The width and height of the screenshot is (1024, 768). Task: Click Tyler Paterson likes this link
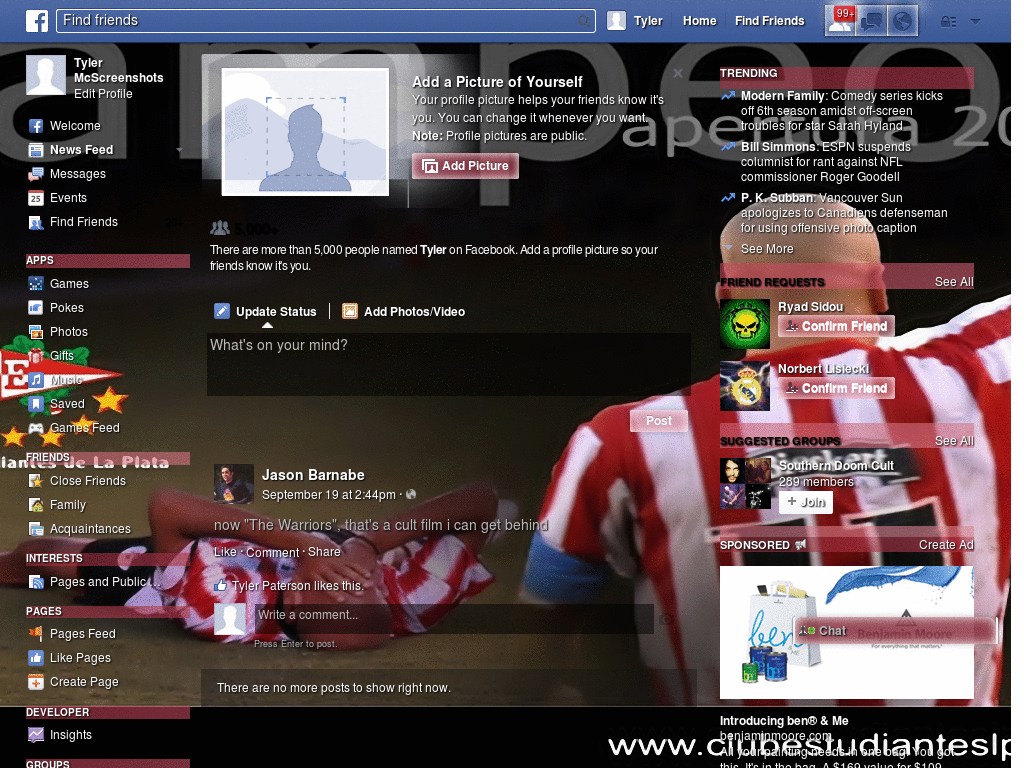point(298,586)
